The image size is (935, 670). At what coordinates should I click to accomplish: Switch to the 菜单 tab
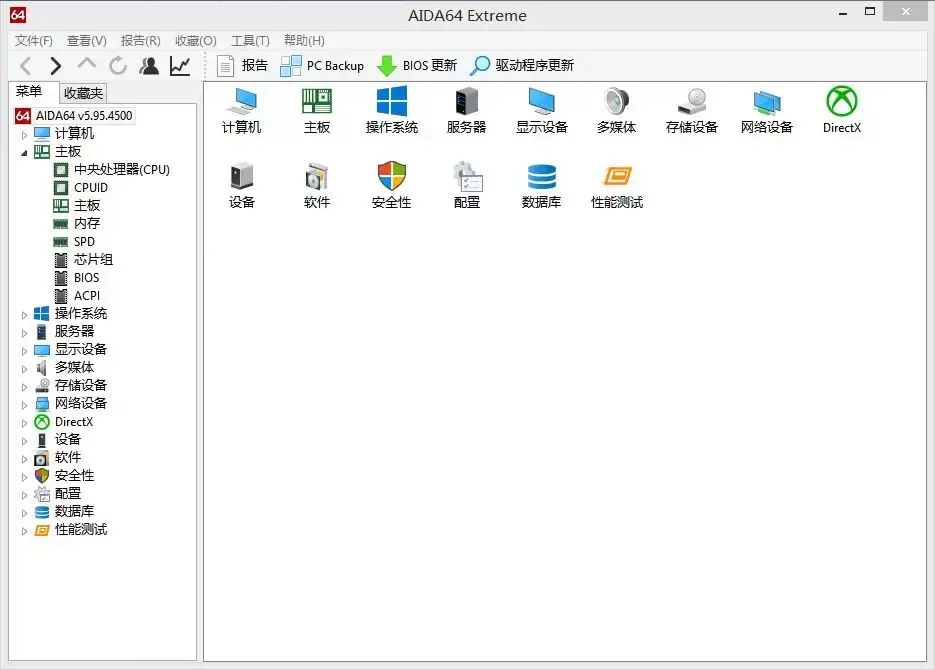[29, 91]
